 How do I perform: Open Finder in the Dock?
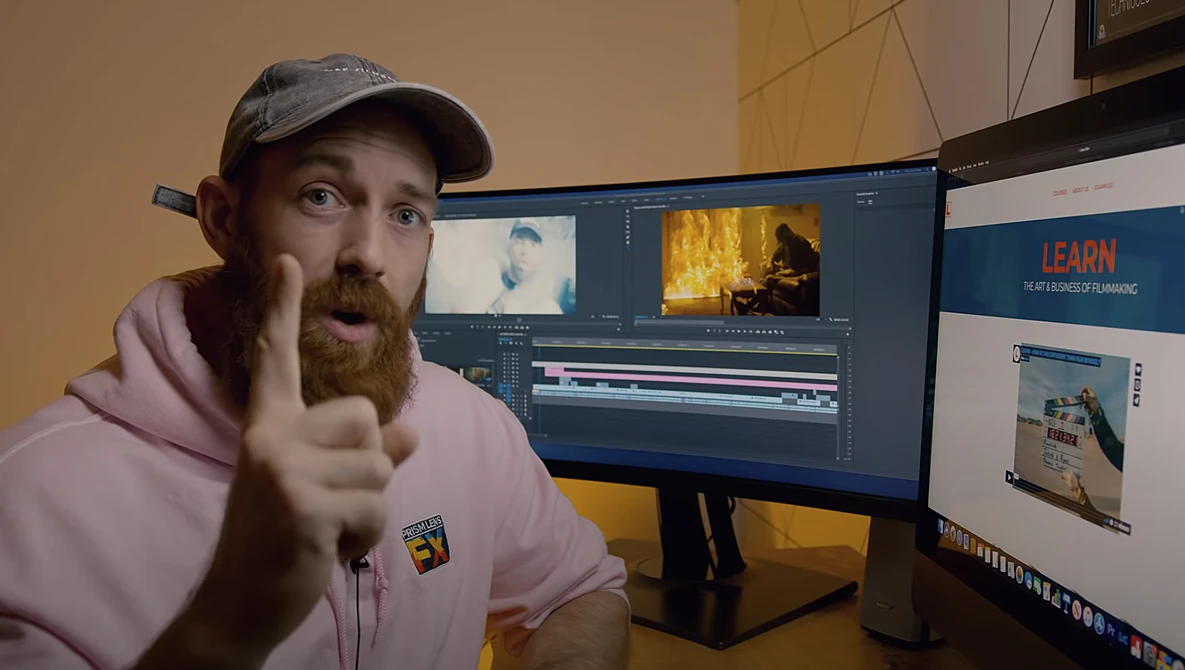tap(940, 526)
